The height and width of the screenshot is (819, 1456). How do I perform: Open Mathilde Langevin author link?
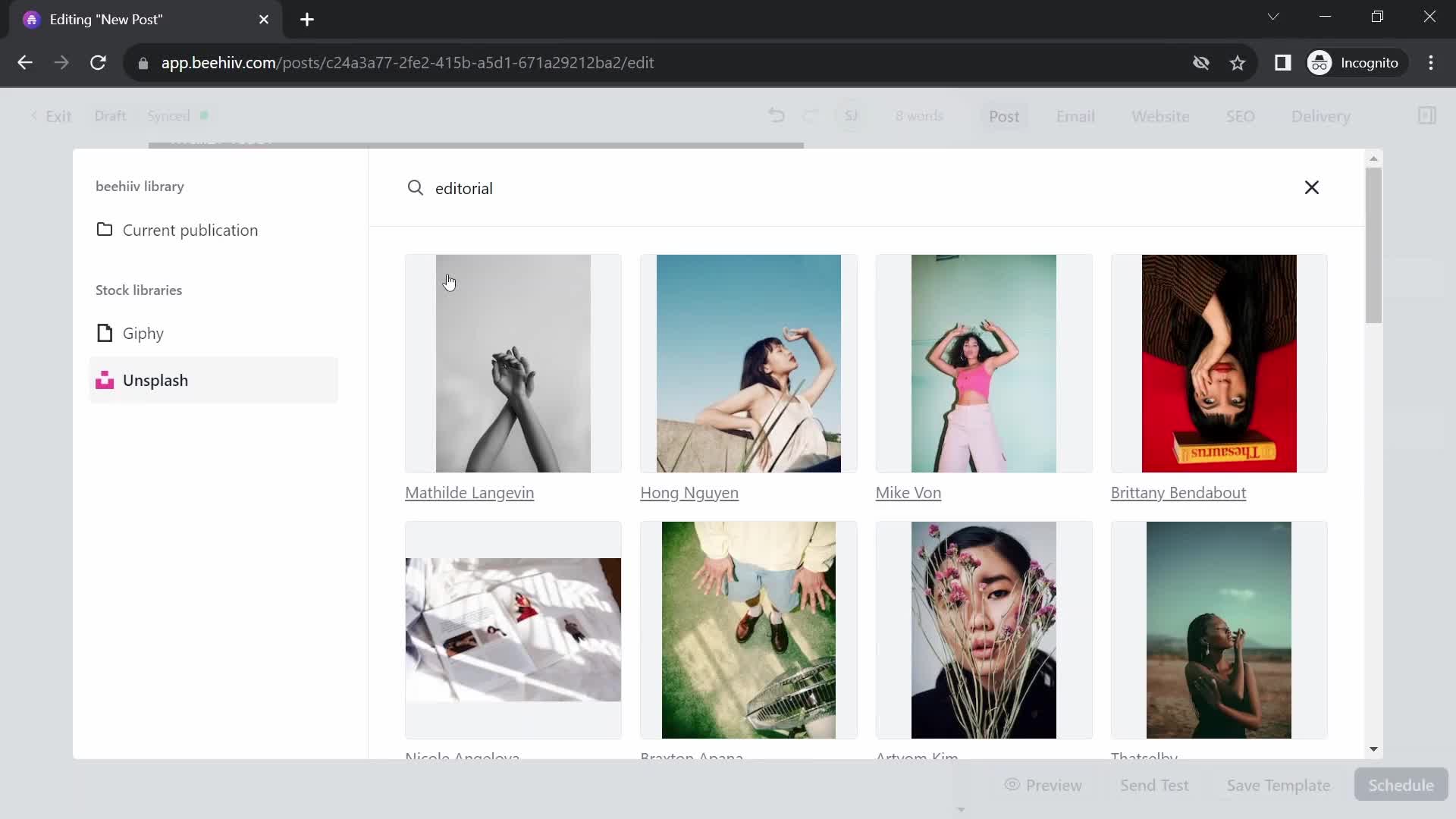point(469,493)
